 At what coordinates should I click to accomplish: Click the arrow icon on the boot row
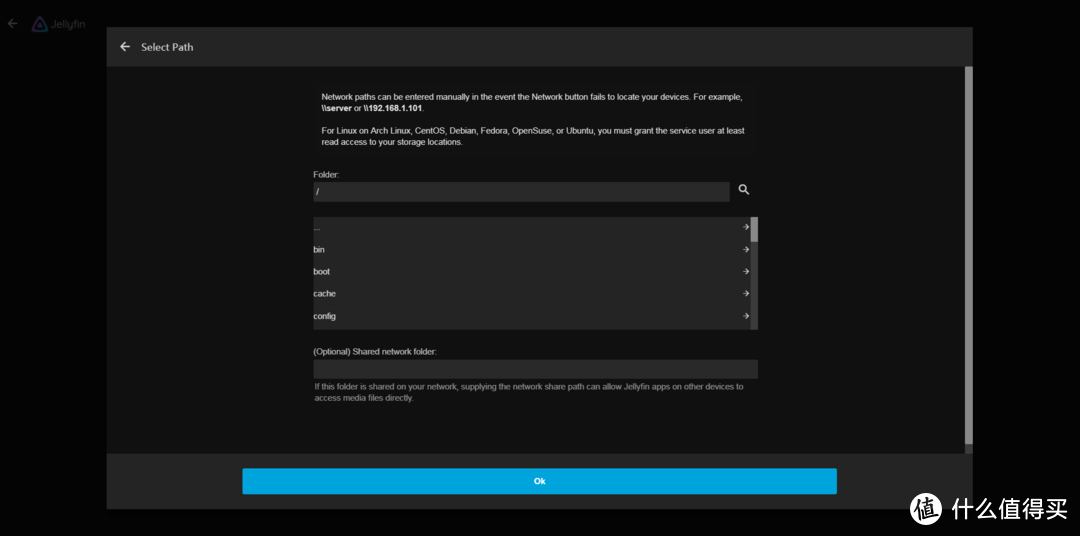click(x=746, y=271)
